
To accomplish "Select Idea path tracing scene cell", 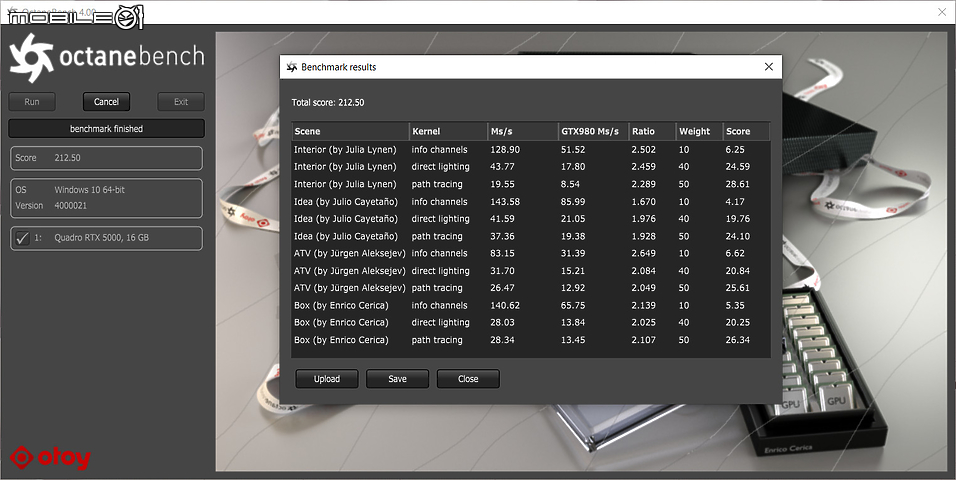I will click(346, 236).
